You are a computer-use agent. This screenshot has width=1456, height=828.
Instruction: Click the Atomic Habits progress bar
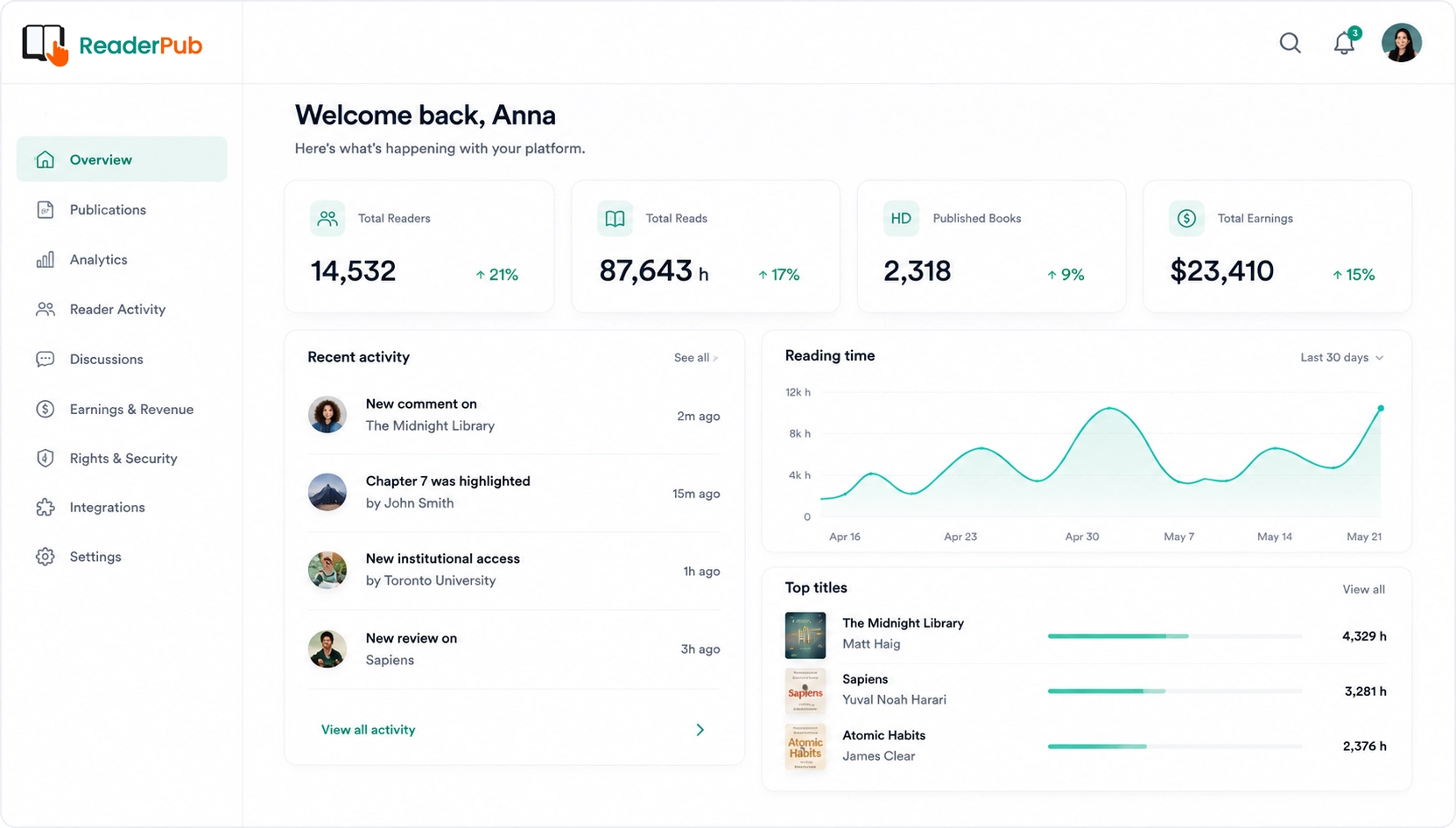point(1174,747)
